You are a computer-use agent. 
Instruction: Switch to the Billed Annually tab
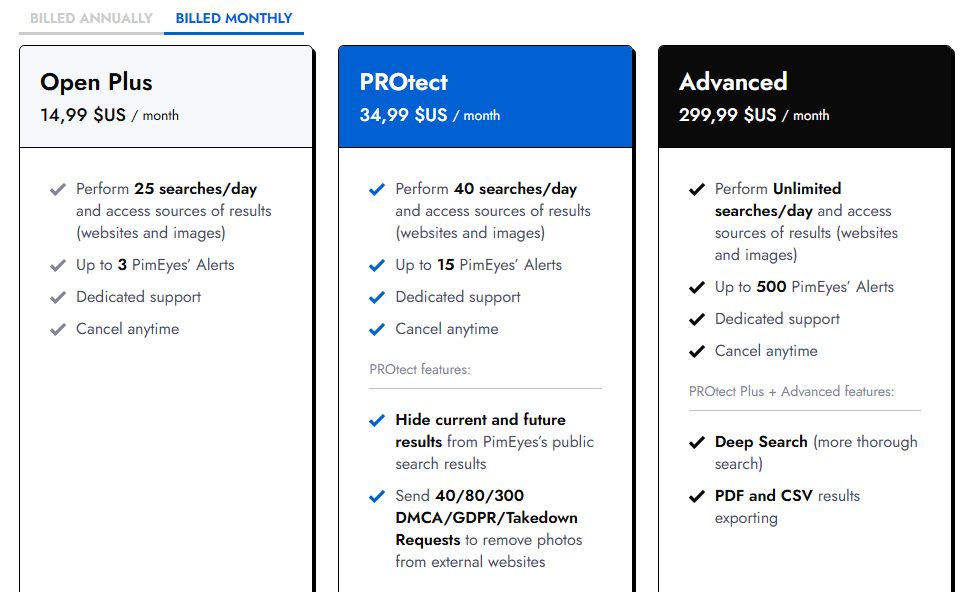pos(91,19)
